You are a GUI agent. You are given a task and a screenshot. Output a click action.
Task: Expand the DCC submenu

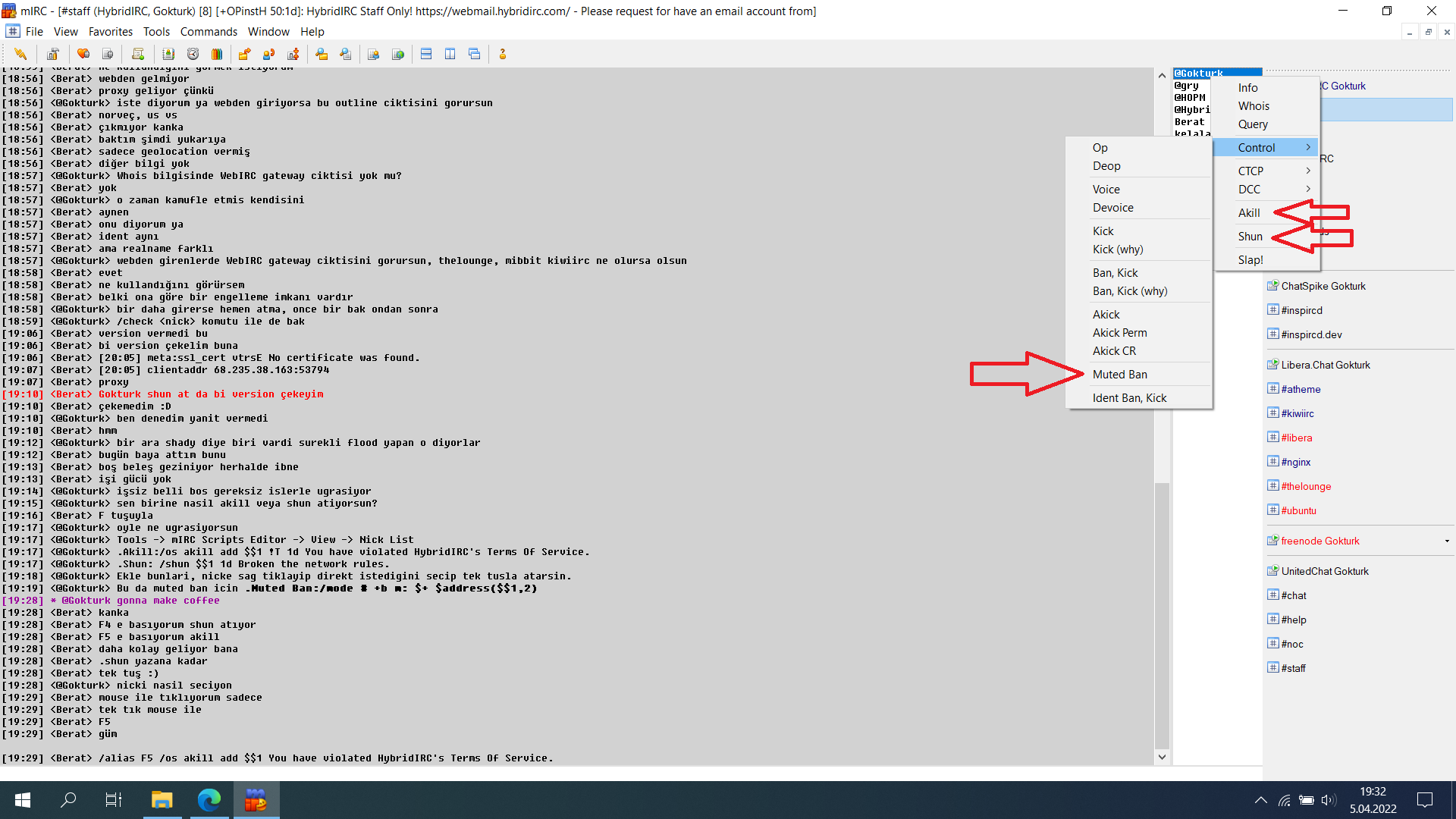tap(1266, 189)
